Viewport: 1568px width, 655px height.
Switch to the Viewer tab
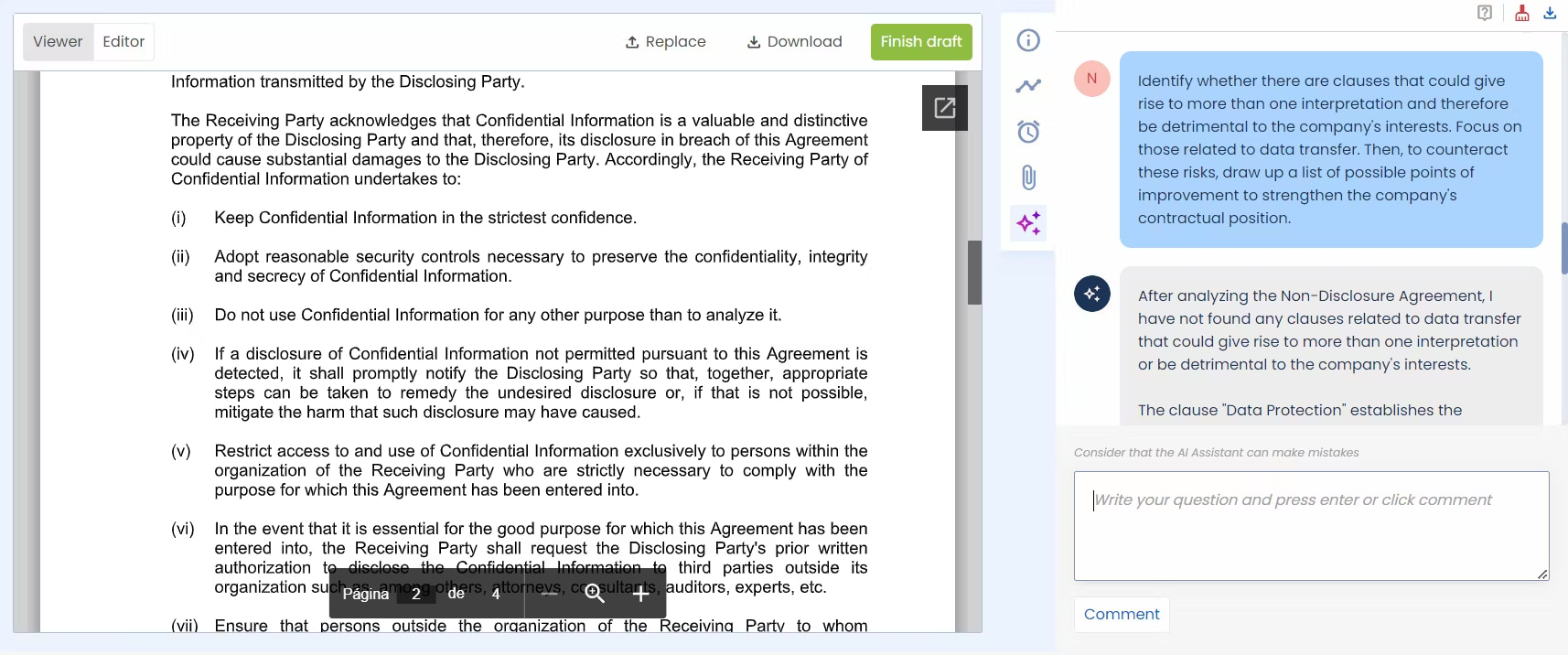[x=58, y=42]
